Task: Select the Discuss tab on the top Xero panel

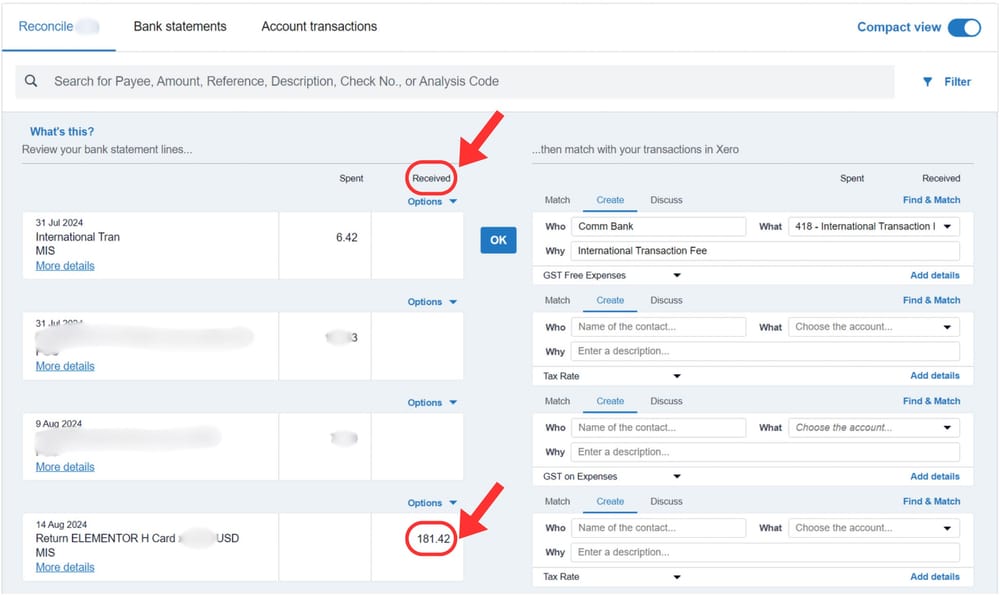Action: point(666,199)
